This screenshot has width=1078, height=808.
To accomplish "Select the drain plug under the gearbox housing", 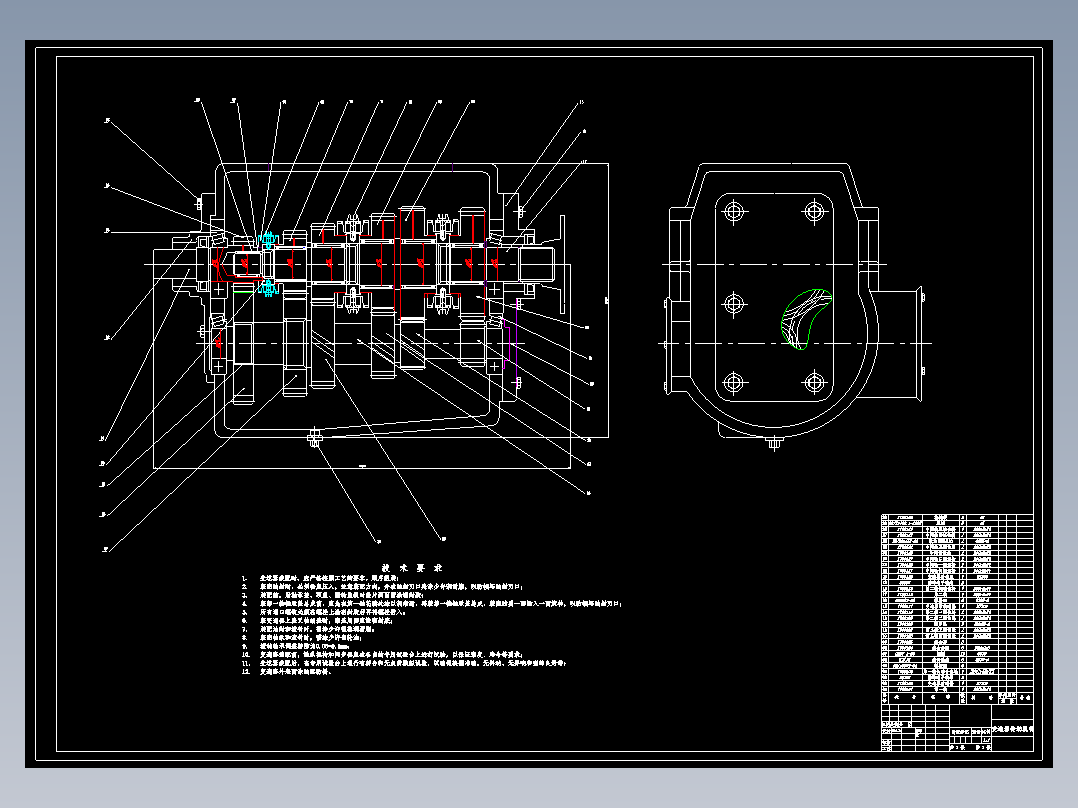I will 315,437.
